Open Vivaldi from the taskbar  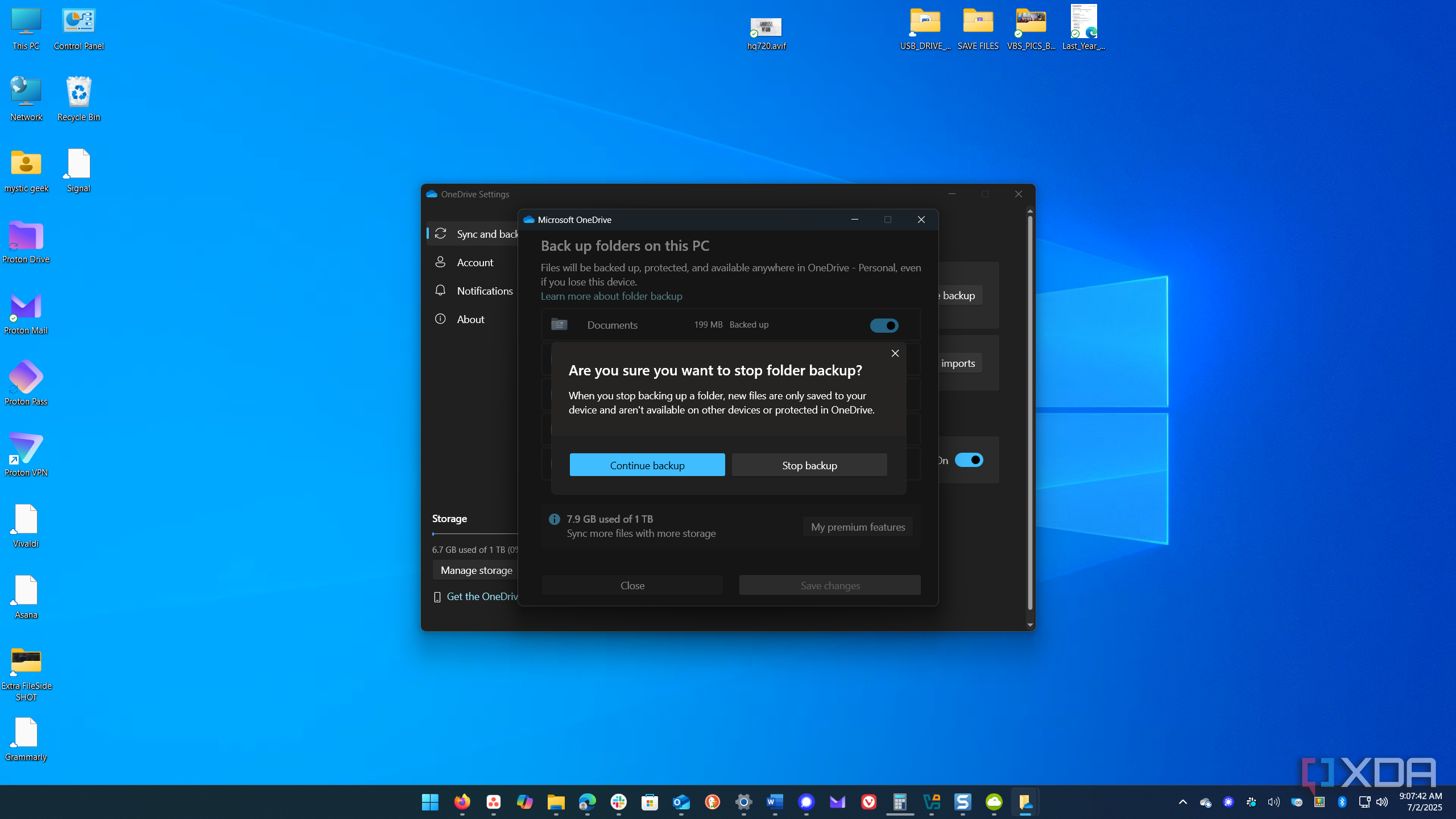[868, 802]
